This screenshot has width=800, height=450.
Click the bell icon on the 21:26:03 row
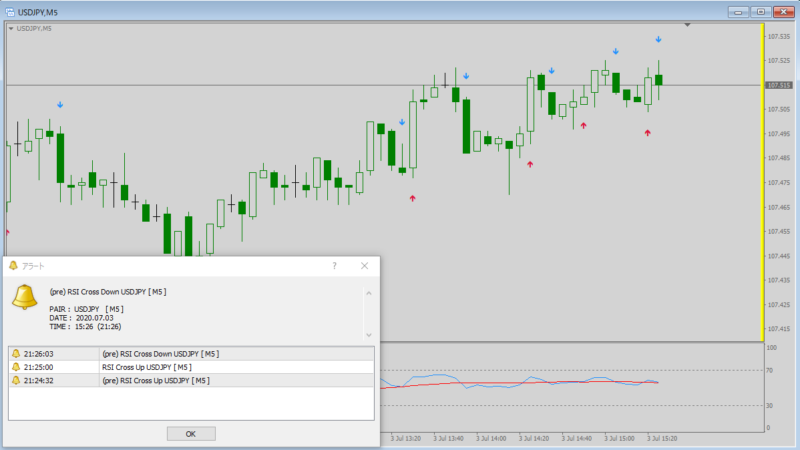click(16, 354)
